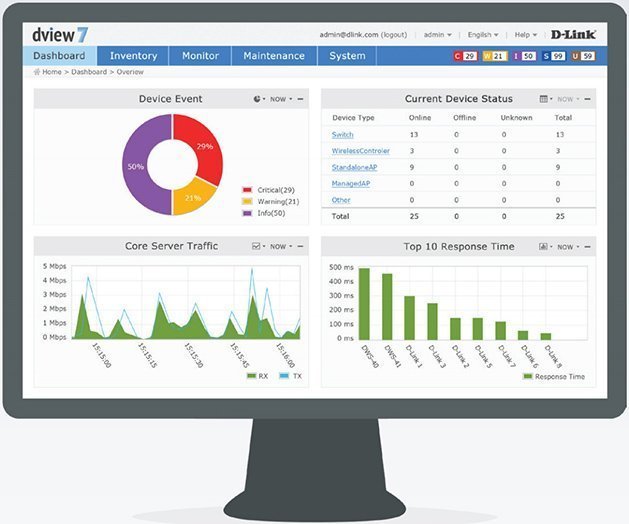Open Core Server Traffic NOW dropdown
Screen dimensions: 629x524
point(281,246)
